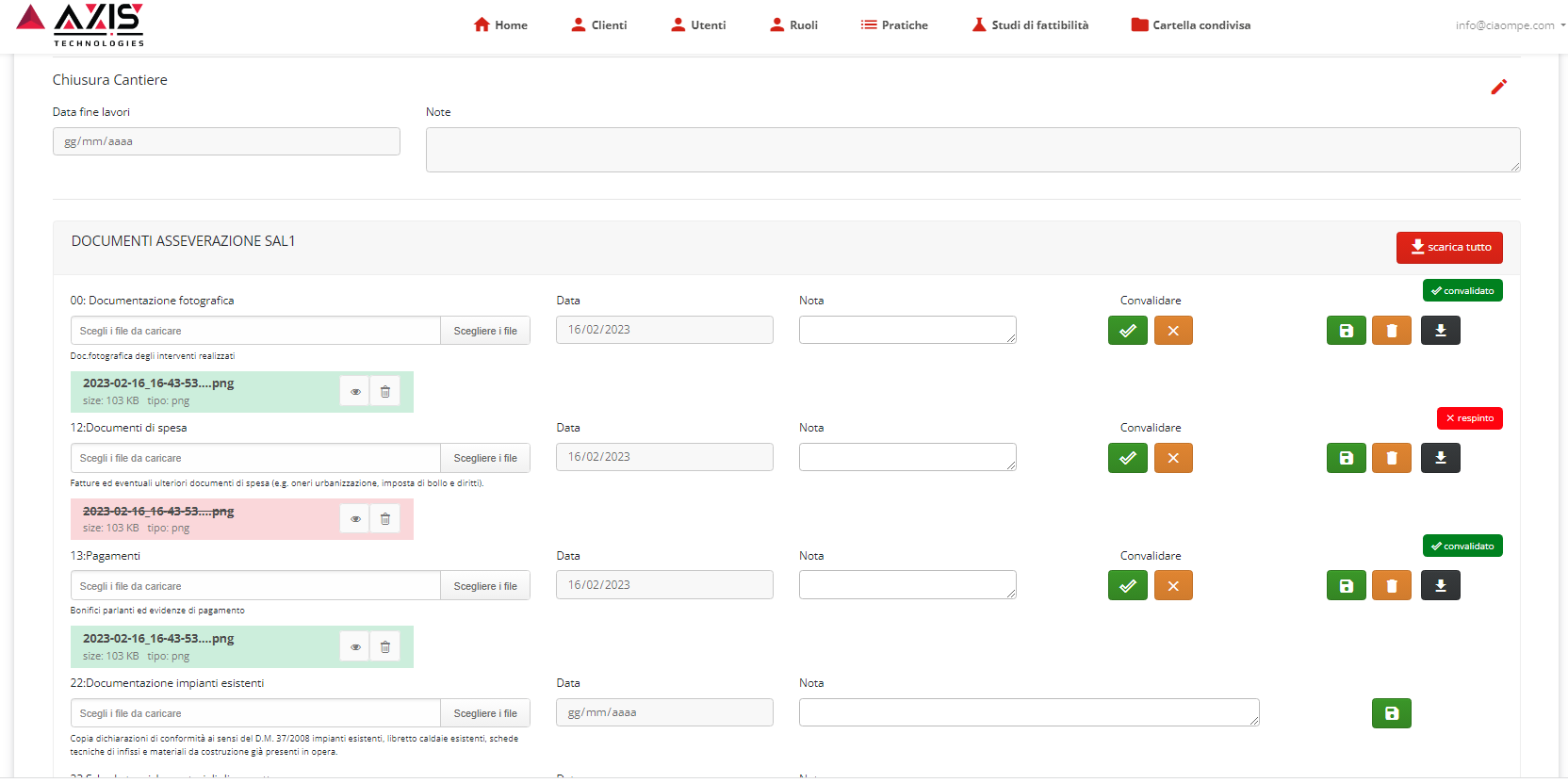
Task: Open the info@ciaompe.com account dropdown
Action: [x=1509, y=25]
